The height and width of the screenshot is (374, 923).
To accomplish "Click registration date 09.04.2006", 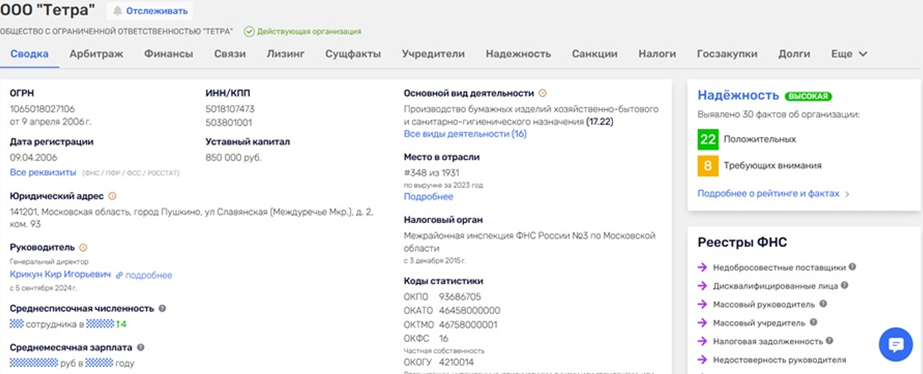I will (33, 158).
